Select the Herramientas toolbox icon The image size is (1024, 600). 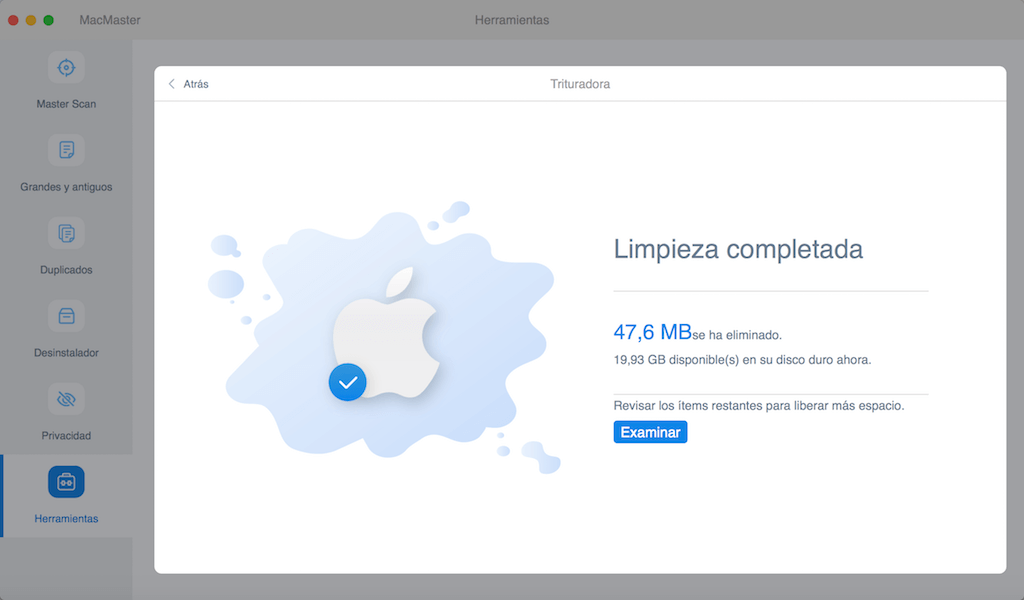point(66,482)
